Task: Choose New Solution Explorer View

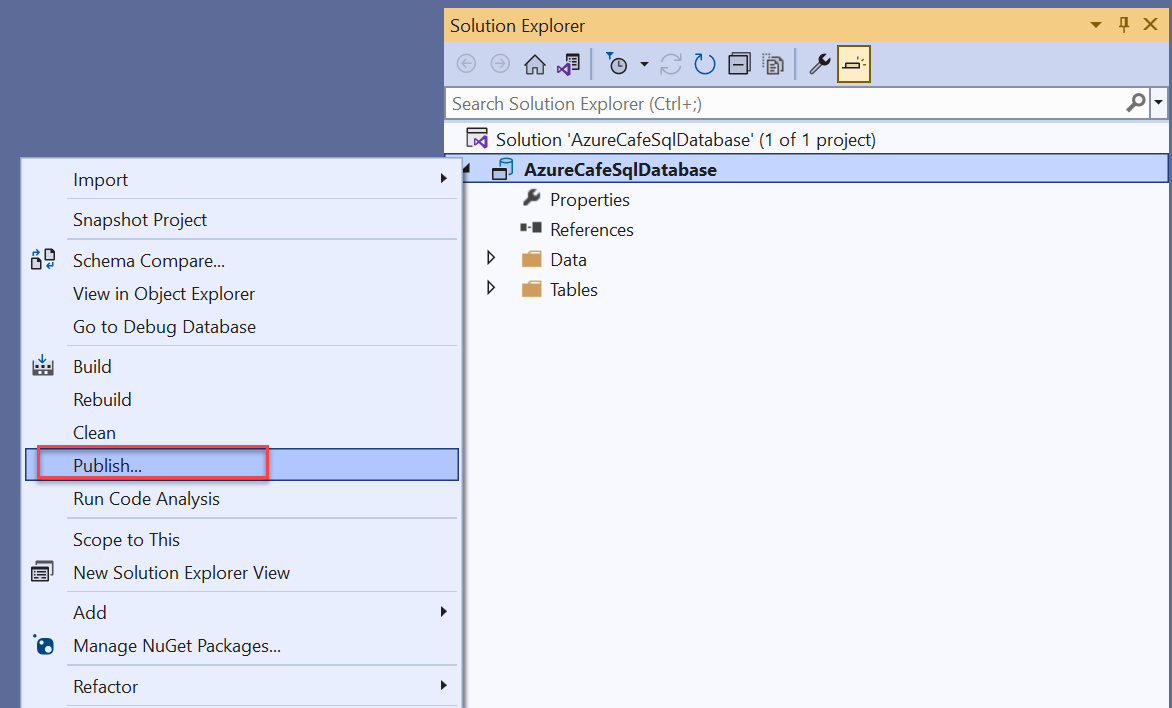Action: [x=241, y=573]
